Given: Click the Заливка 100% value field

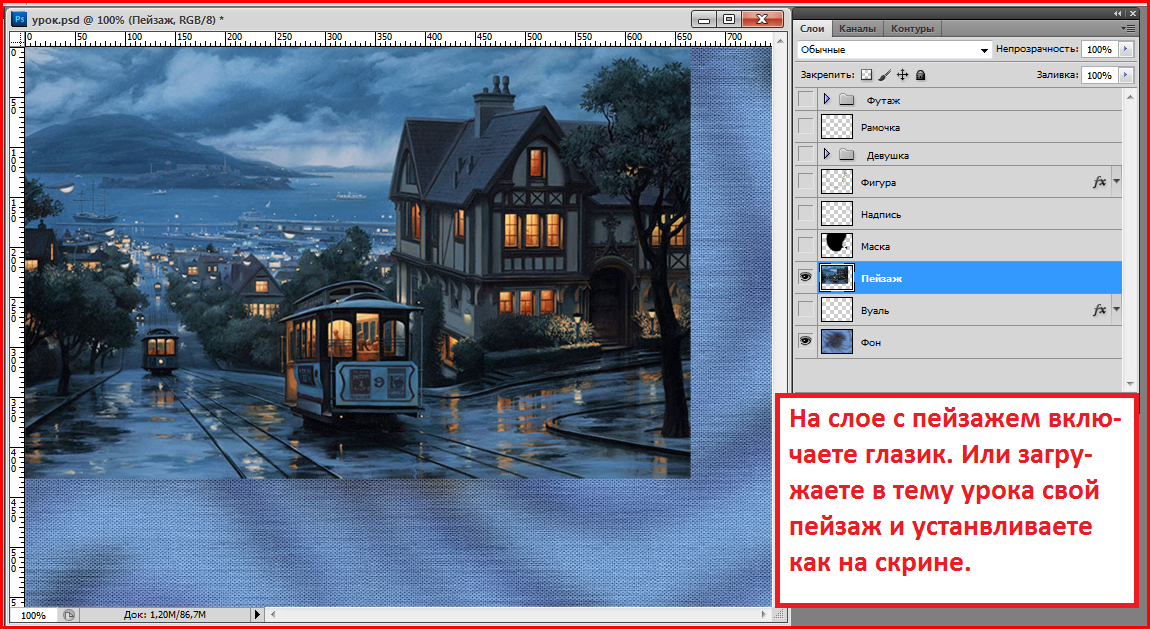Looking at the screenshot, I should click(x=1099, y=75).
